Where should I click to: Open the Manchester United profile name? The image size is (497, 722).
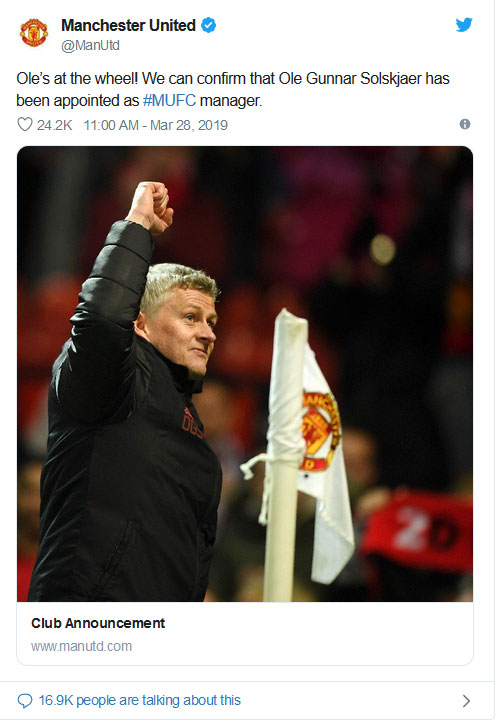[x=129, y=25]
